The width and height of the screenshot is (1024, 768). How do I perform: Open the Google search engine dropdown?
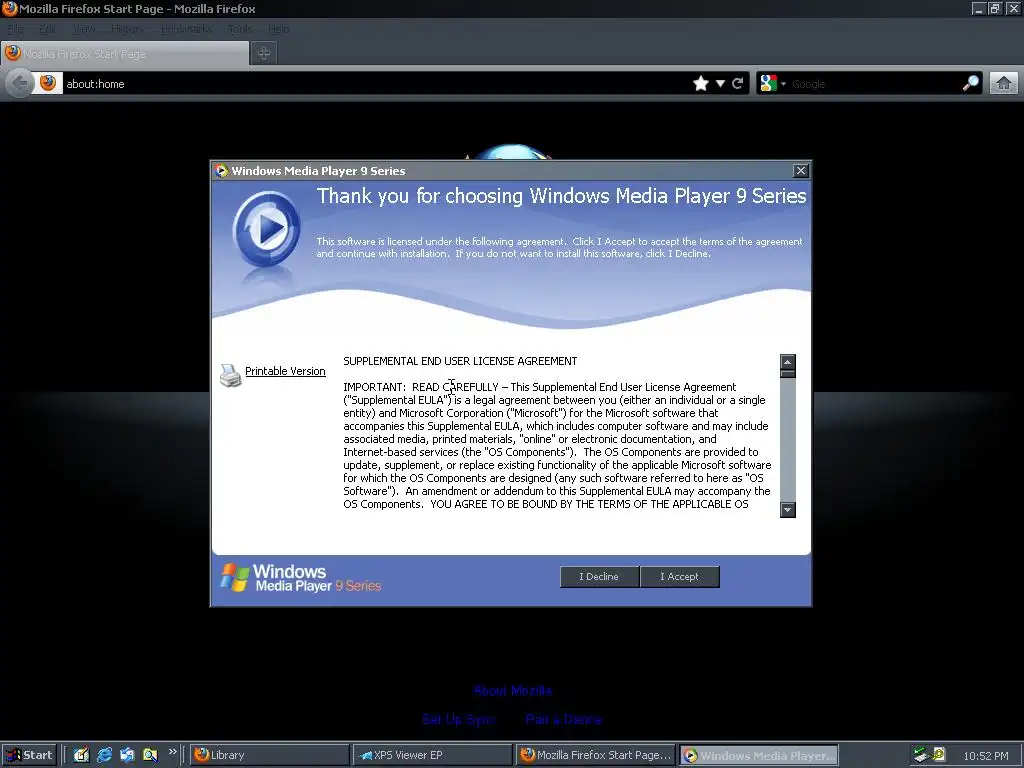pos(772,84)
